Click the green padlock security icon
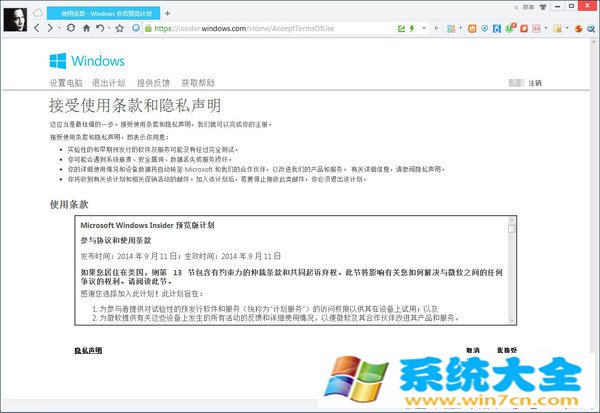This screenshot has height=413, width=600. pyautogui.click(x=148, y=28)
